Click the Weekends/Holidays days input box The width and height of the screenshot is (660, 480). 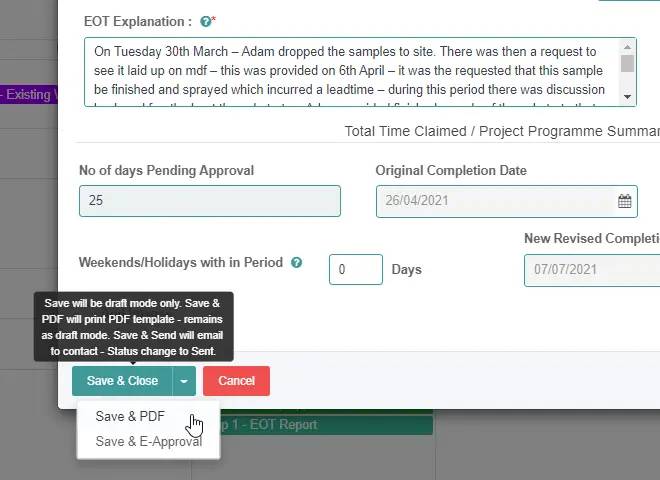click(x=355, y=270)
